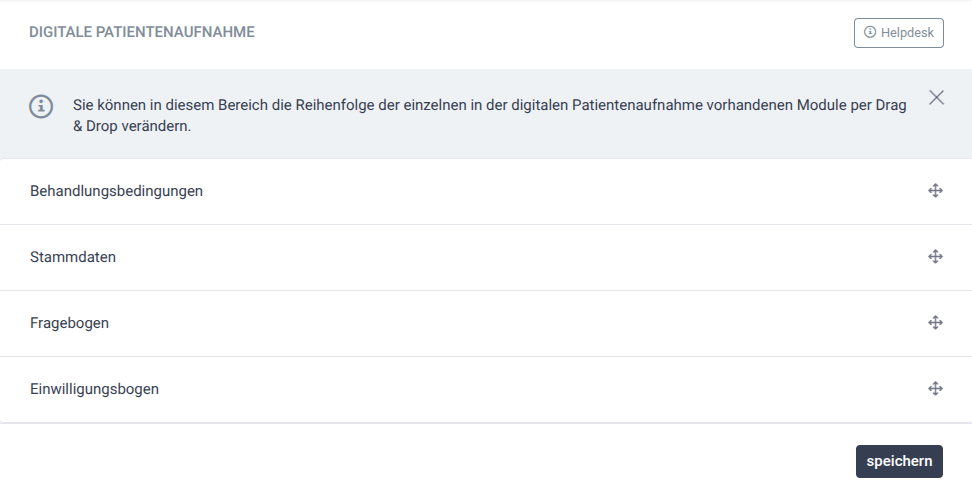Click the Digitale Patientenaufnahme page heading

click(142, 32)
